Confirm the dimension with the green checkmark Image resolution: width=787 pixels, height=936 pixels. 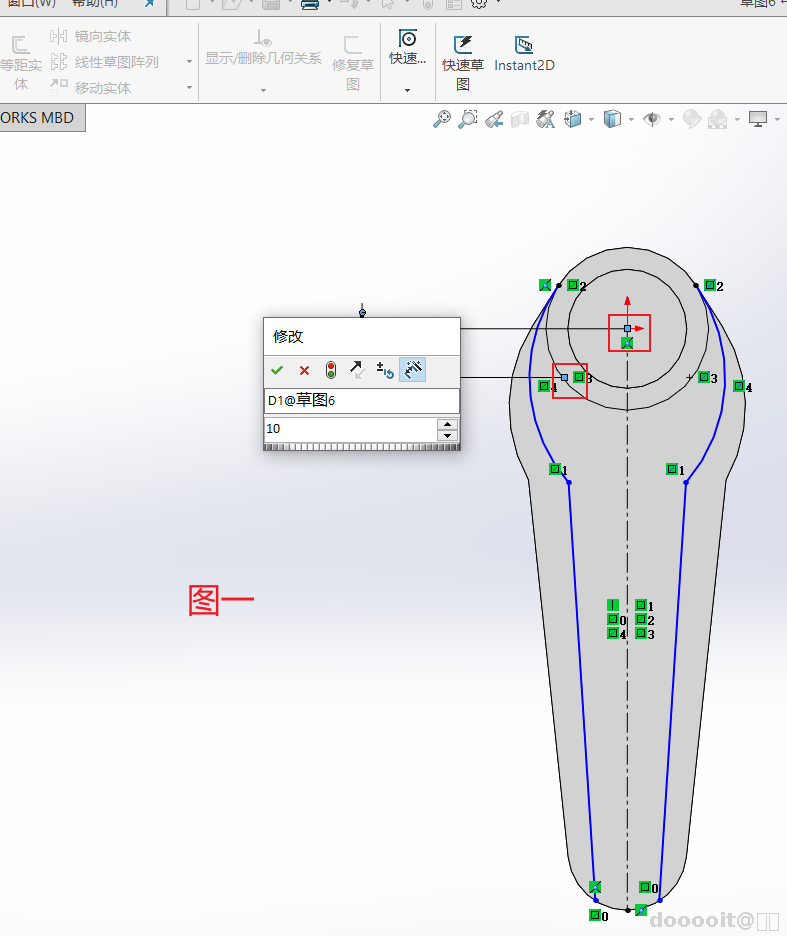pyautogui.click(x=277, y=370)
